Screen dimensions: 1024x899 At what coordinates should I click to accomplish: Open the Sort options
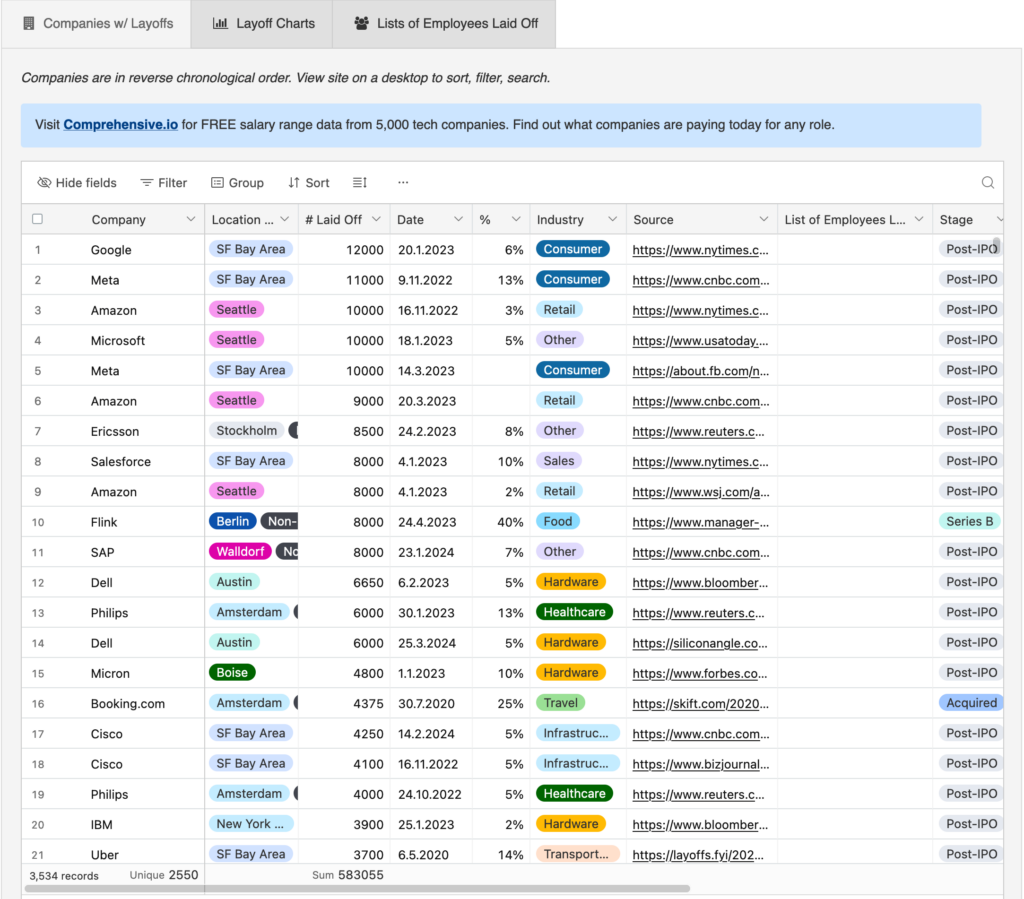click(308, 183)
